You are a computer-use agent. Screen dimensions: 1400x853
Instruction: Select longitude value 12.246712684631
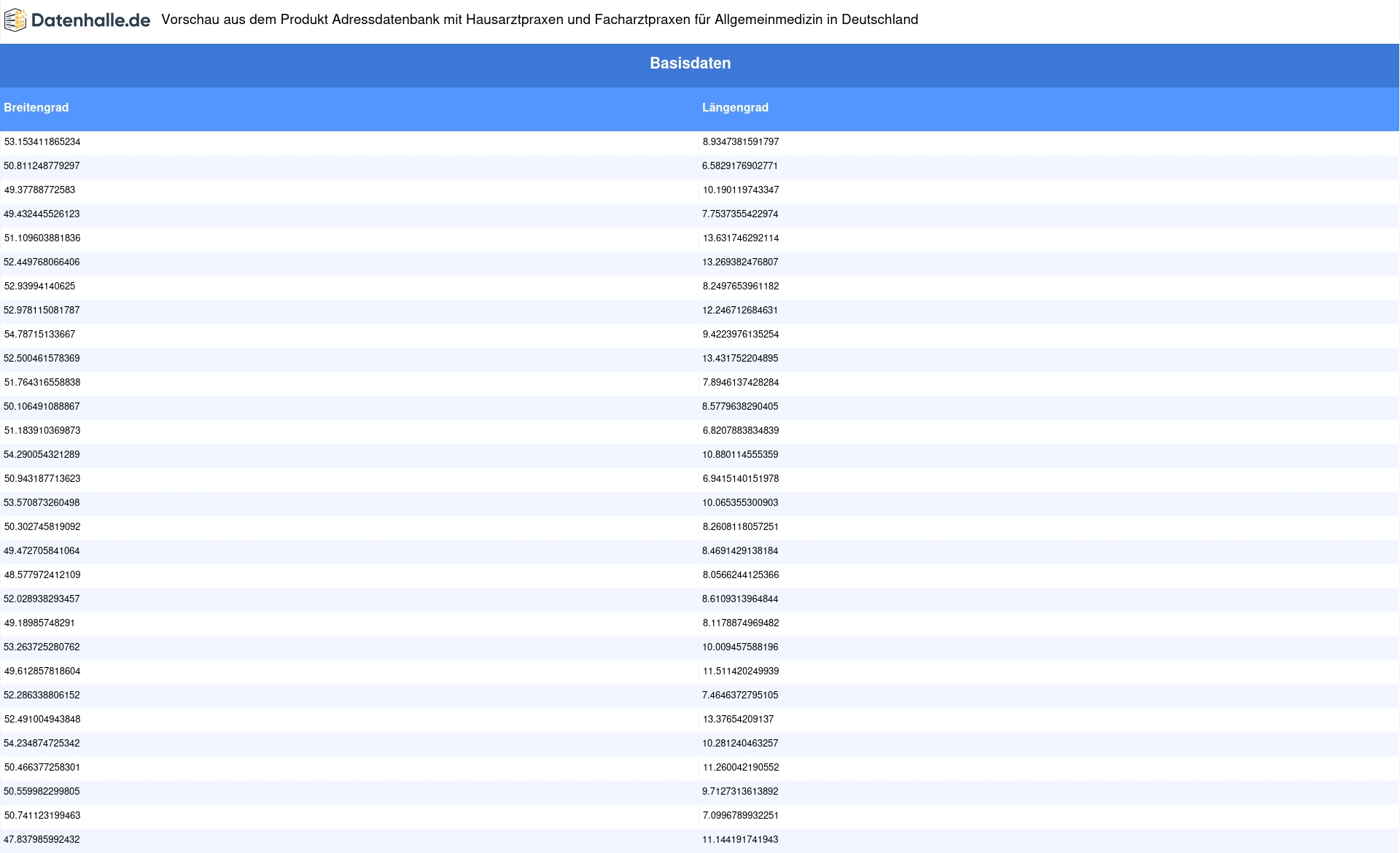[740, 311]
